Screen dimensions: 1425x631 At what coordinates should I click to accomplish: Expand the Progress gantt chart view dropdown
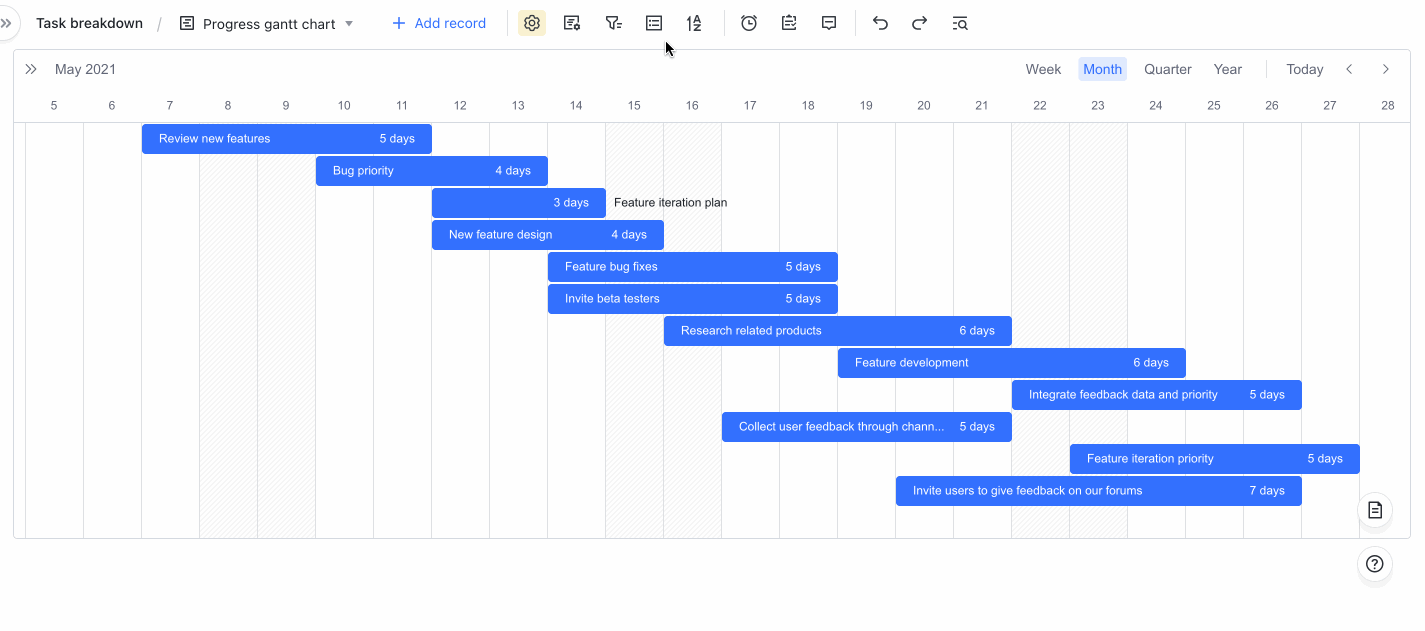pyautogui.click(x=349, y=23)
